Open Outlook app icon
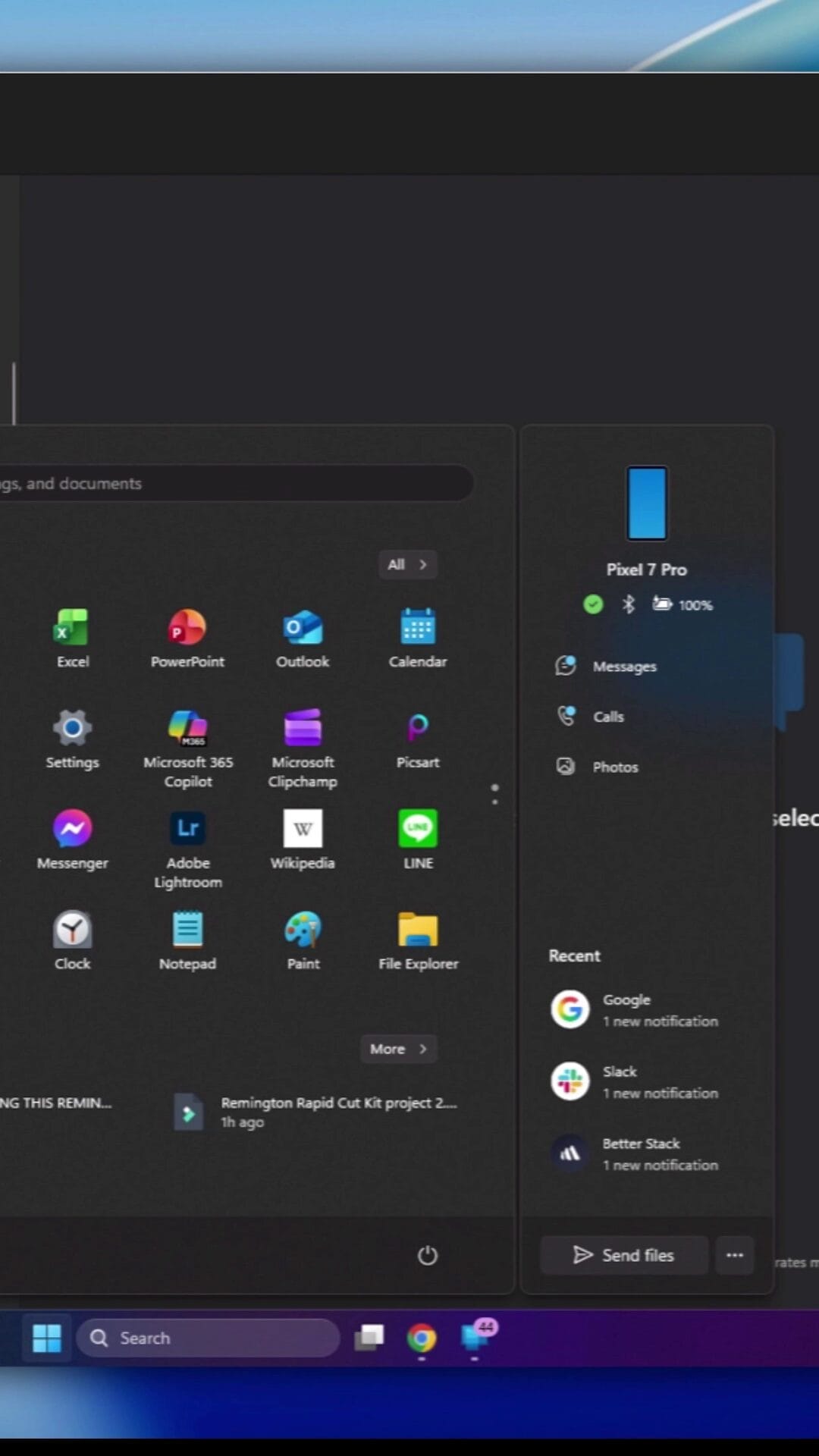The height and width of the screenshot is (1456, 819). (303, 639)
